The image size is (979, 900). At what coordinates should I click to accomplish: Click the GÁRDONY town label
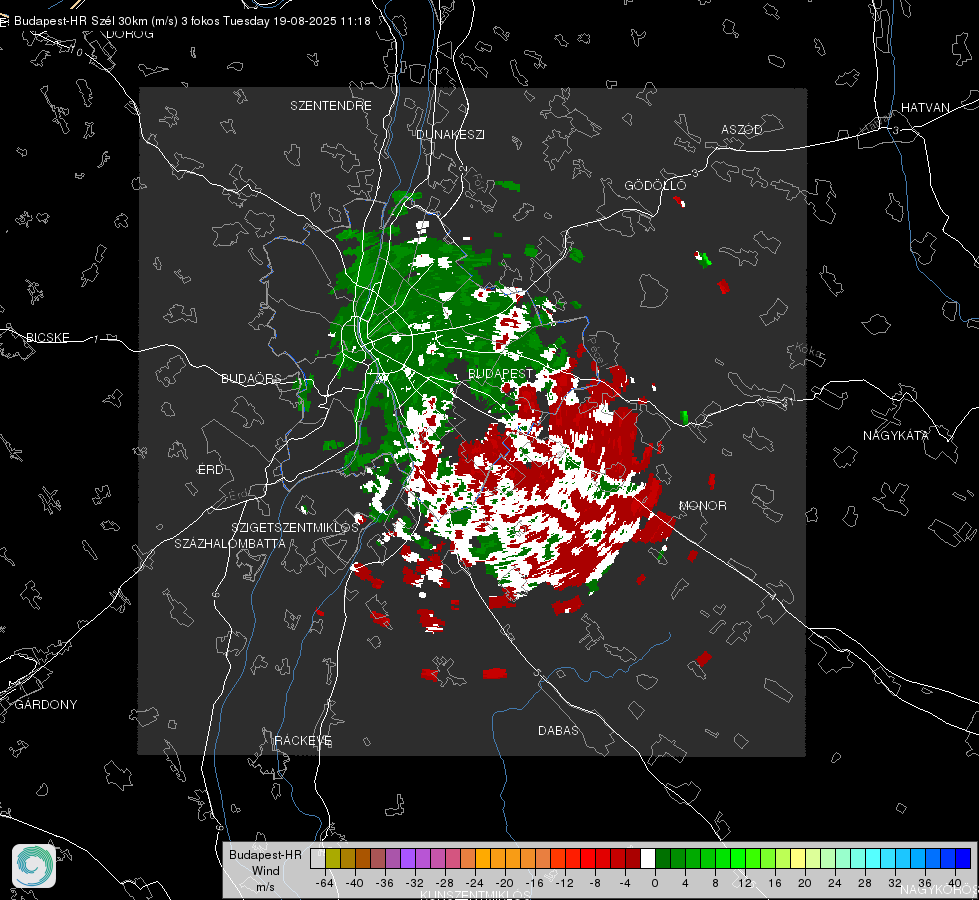tap(46, 705)
